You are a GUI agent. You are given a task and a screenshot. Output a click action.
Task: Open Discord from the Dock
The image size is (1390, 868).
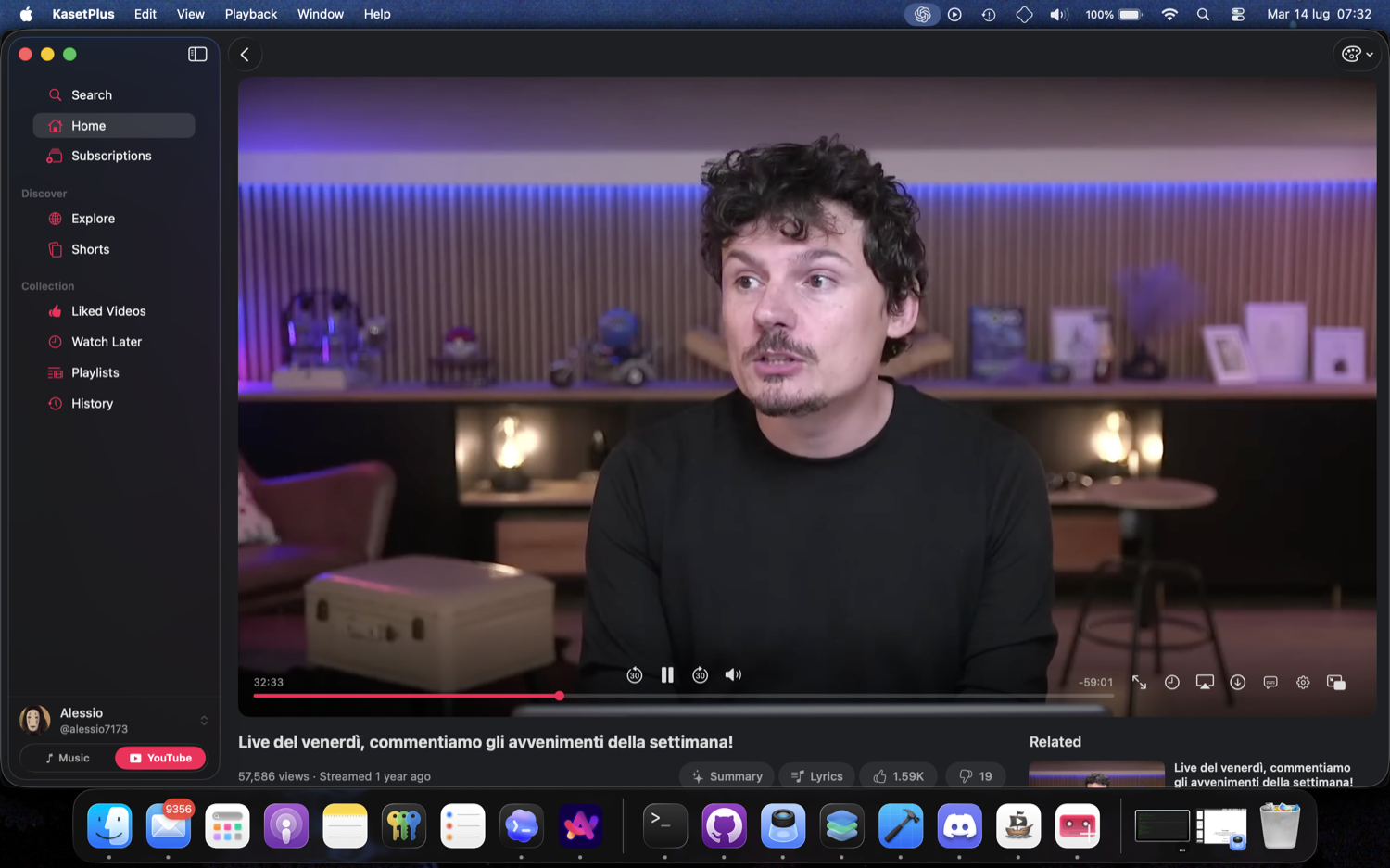959,825
